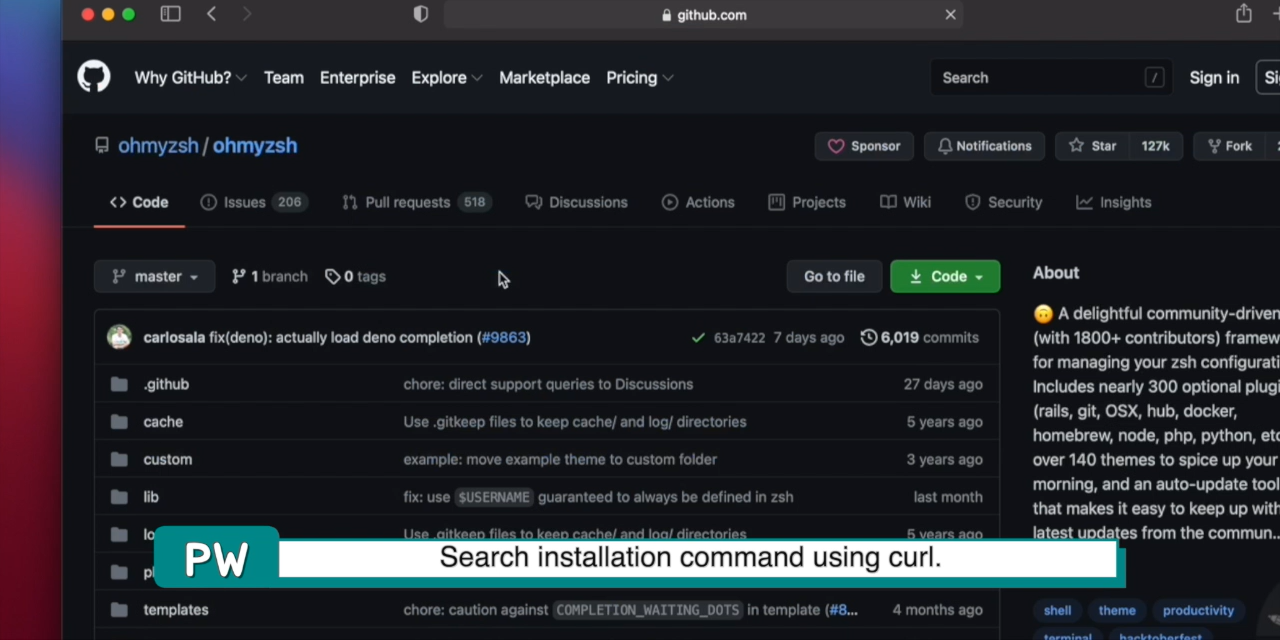The height and width of the screenshot is (640, 1280).
Task: Go back with Safari back arrow
Action: coord(211,14)
